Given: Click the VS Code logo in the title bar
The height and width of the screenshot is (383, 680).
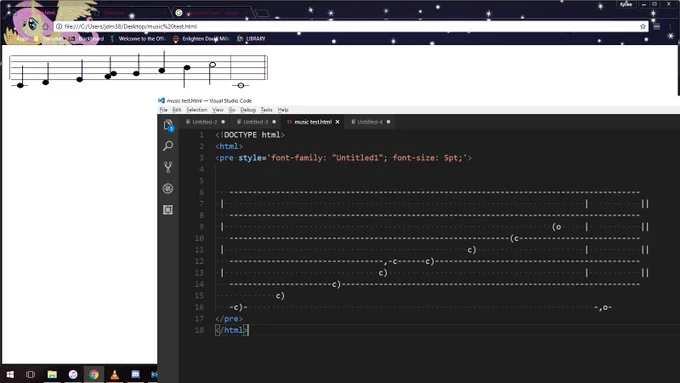Looking at the screenshot, I should [x=161, y=100].
